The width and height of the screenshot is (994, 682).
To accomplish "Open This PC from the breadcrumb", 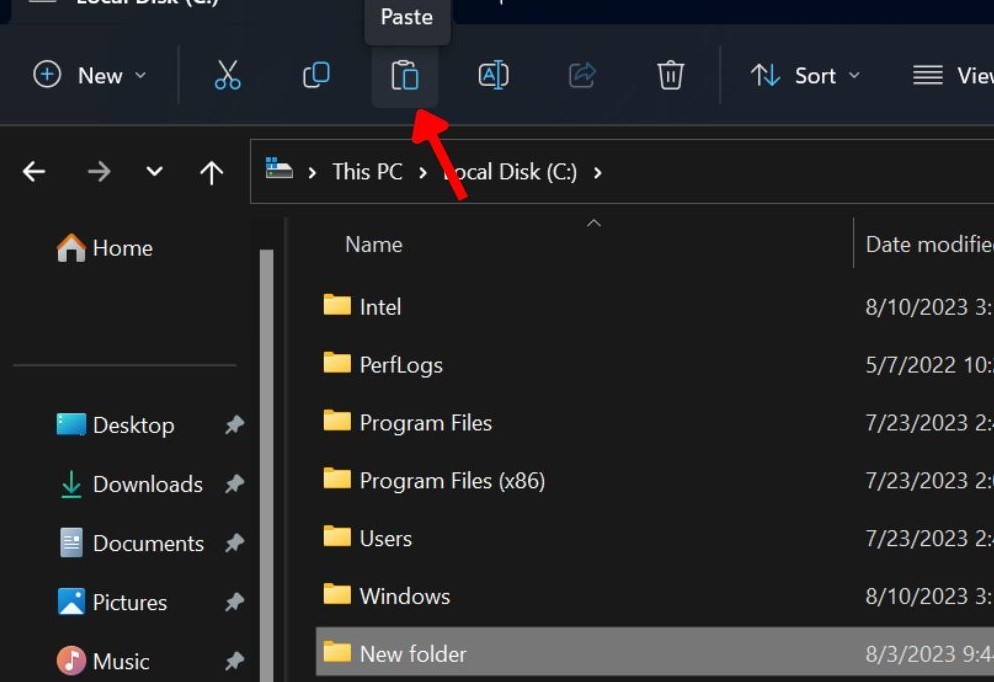I will (367, 171).
